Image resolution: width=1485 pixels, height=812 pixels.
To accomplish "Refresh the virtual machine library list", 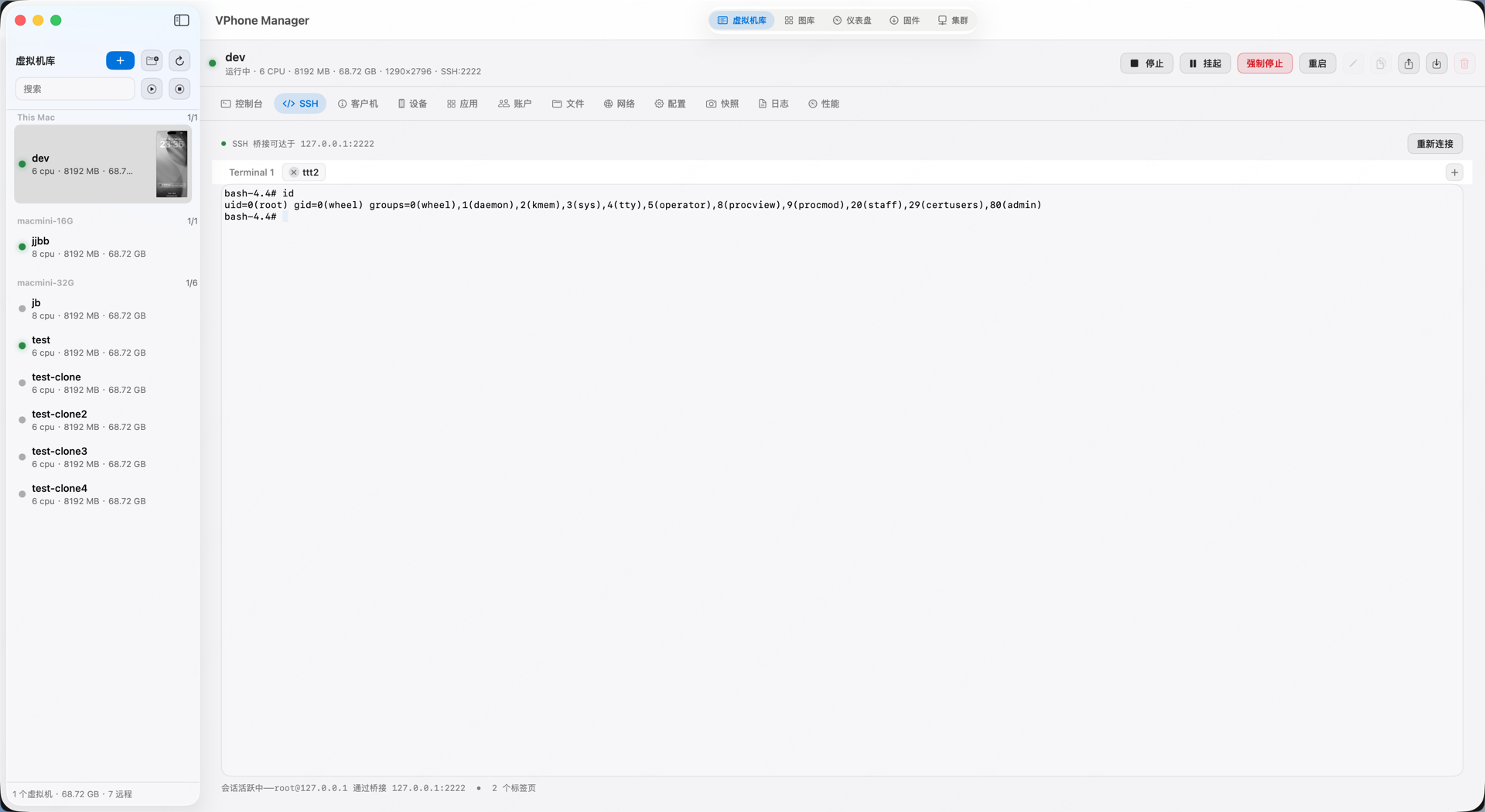I will point(179,60).
